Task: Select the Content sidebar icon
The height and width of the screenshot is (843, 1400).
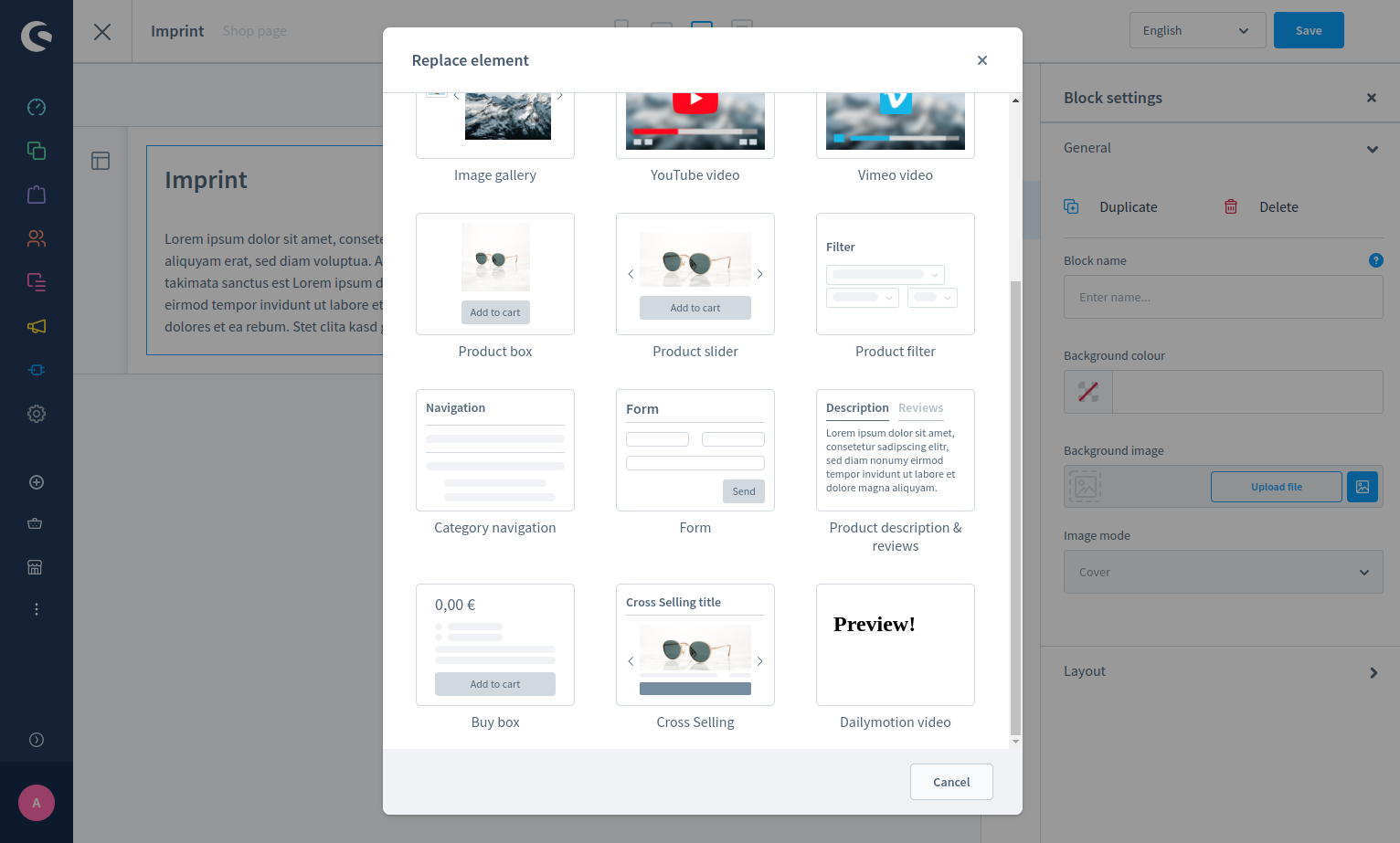Action: pyautogui.click(x=37, y=282)
